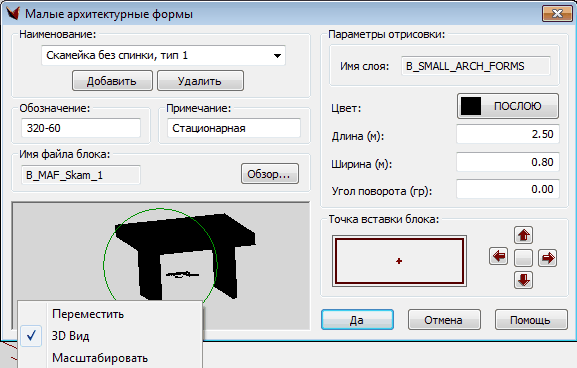This screenshot has height=368, width=577.
Task: Click the application icon in the title bar
Action: [13, 13]
